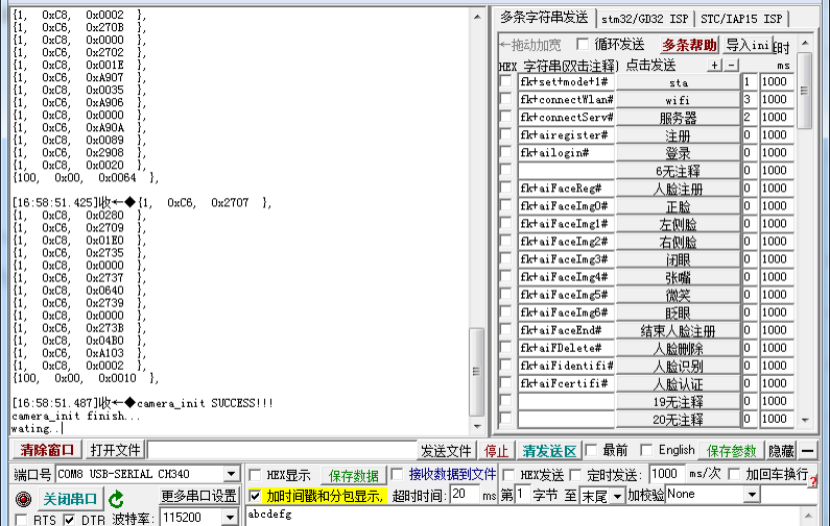The width and height of the screenshot is (830, 526).
Task: Click the 正脸 send button
Action: tap(678, 206)
